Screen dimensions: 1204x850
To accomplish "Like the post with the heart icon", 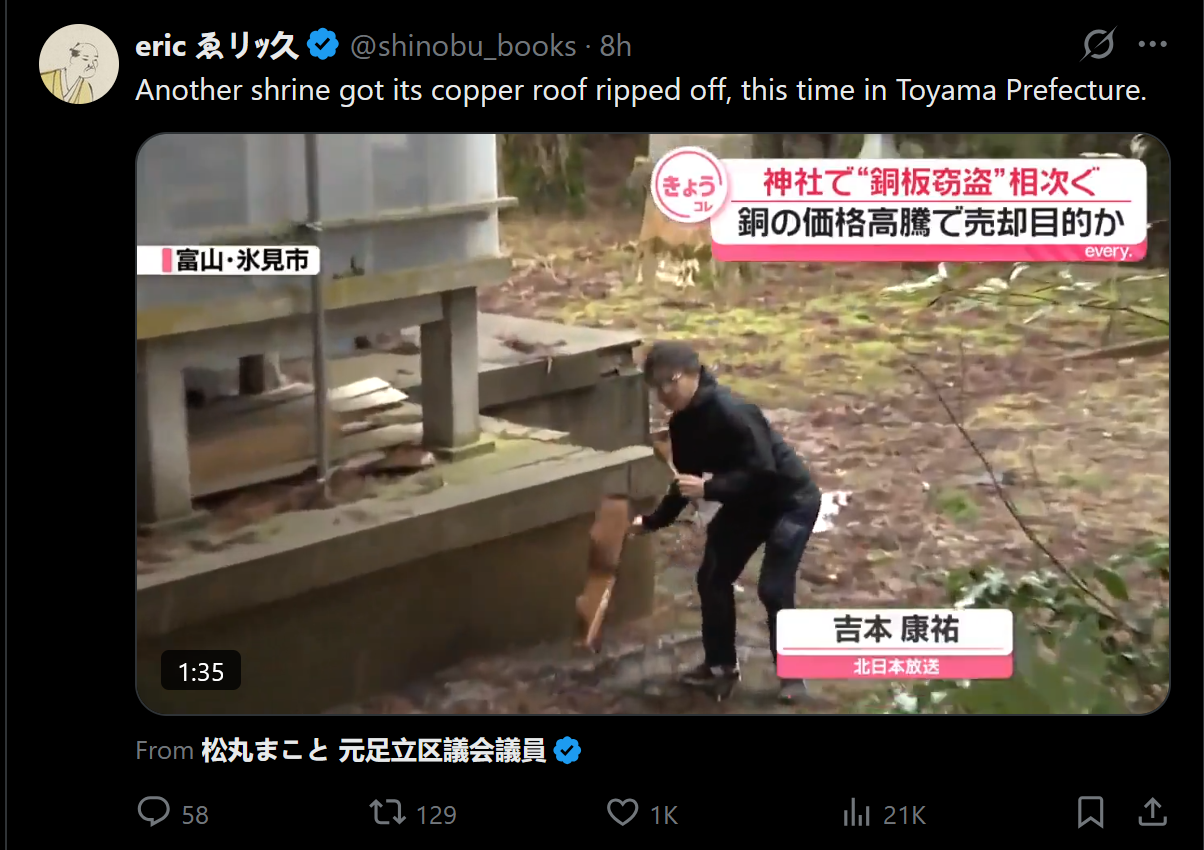I will click(622, 812).
